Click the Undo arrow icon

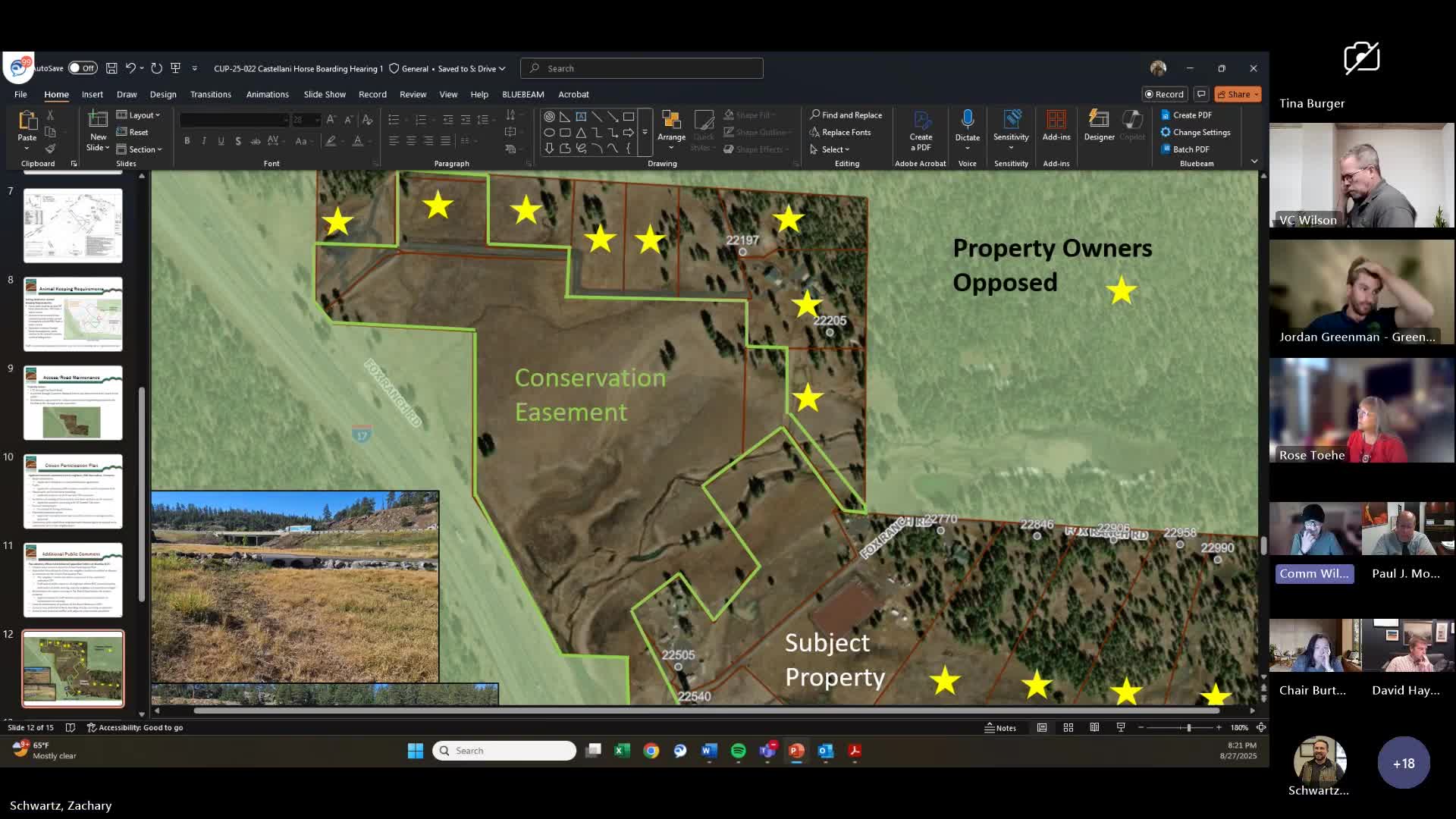130,68
